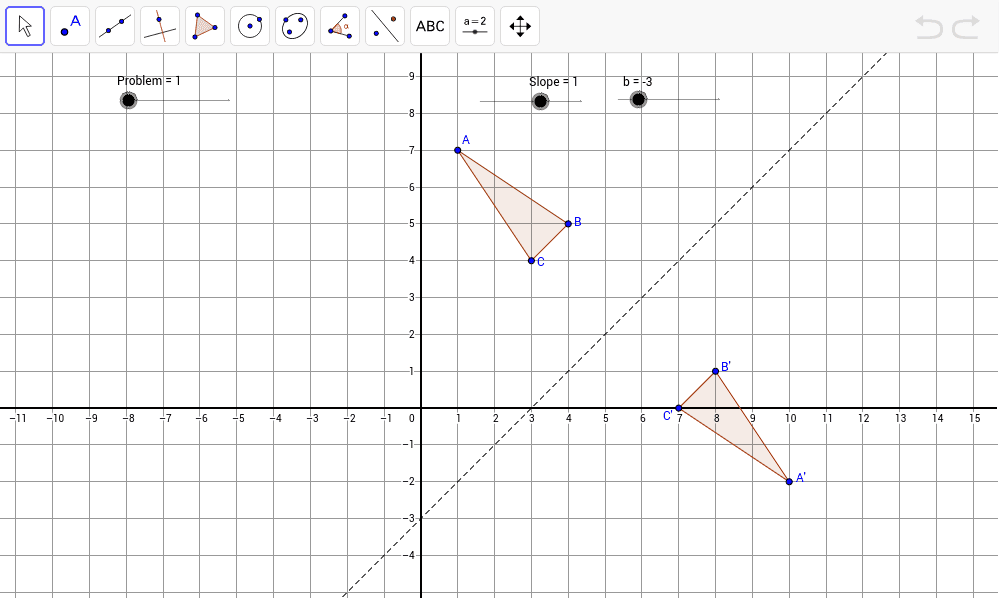This screenshot has width=1000, height=600.
Task: Activate the Polygon tool
Action: tap(204, 25)
